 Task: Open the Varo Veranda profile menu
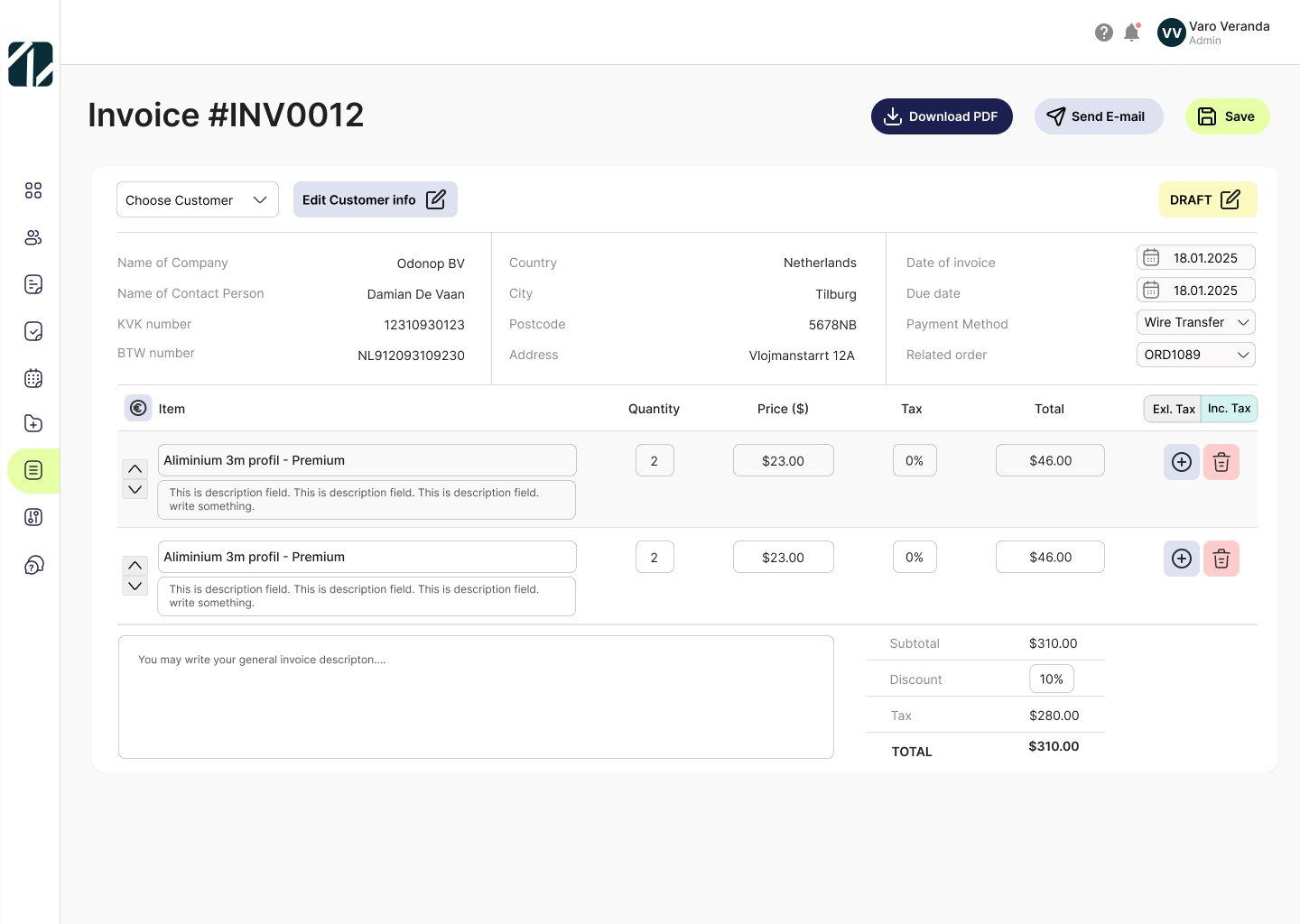[1213, 32]
